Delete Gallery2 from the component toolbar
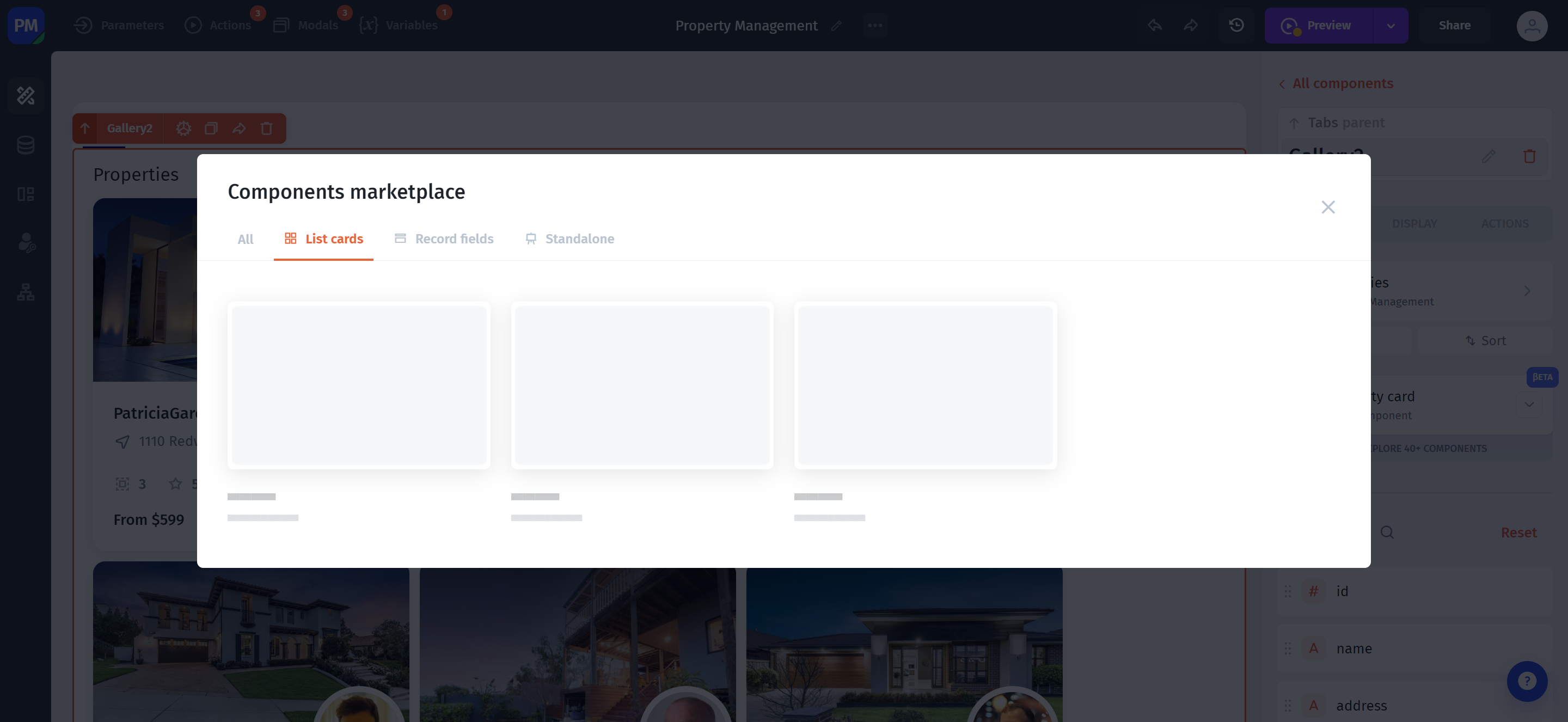The height and width of the screenshot is (722, 1568). click(266, 129)
